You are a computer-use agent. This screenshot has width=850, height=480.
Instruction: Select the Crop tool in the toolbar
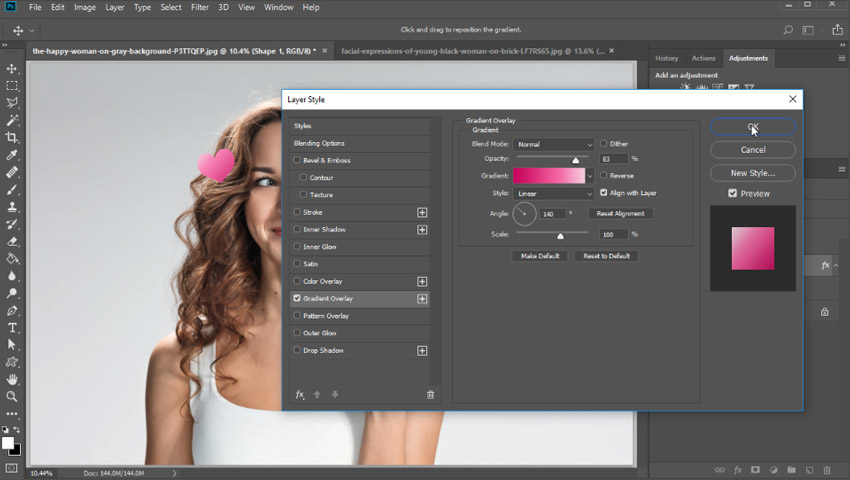pyautogui.click(x=12, y=137)
